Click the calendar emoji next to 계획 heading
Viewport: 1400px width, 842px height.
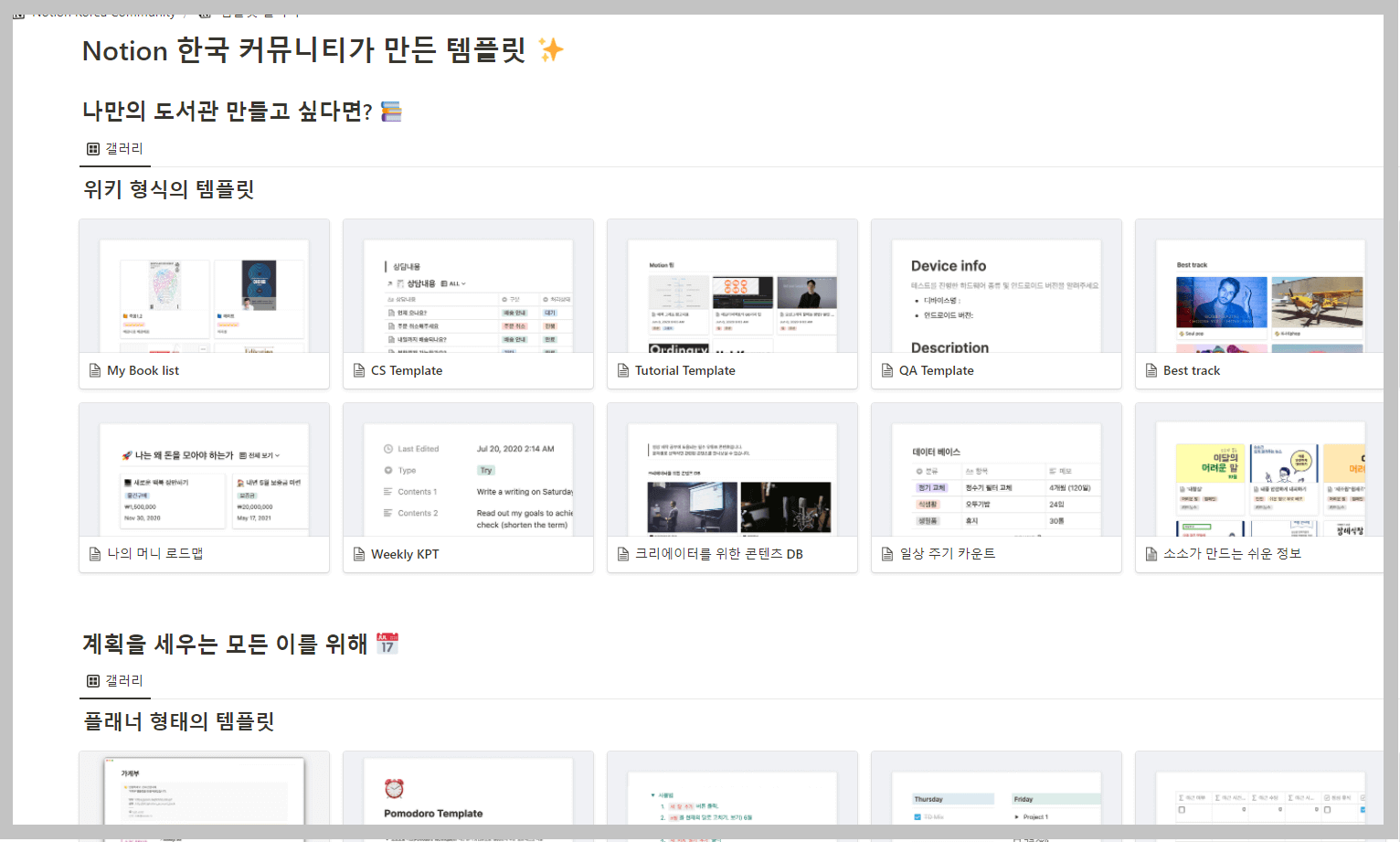387,644
